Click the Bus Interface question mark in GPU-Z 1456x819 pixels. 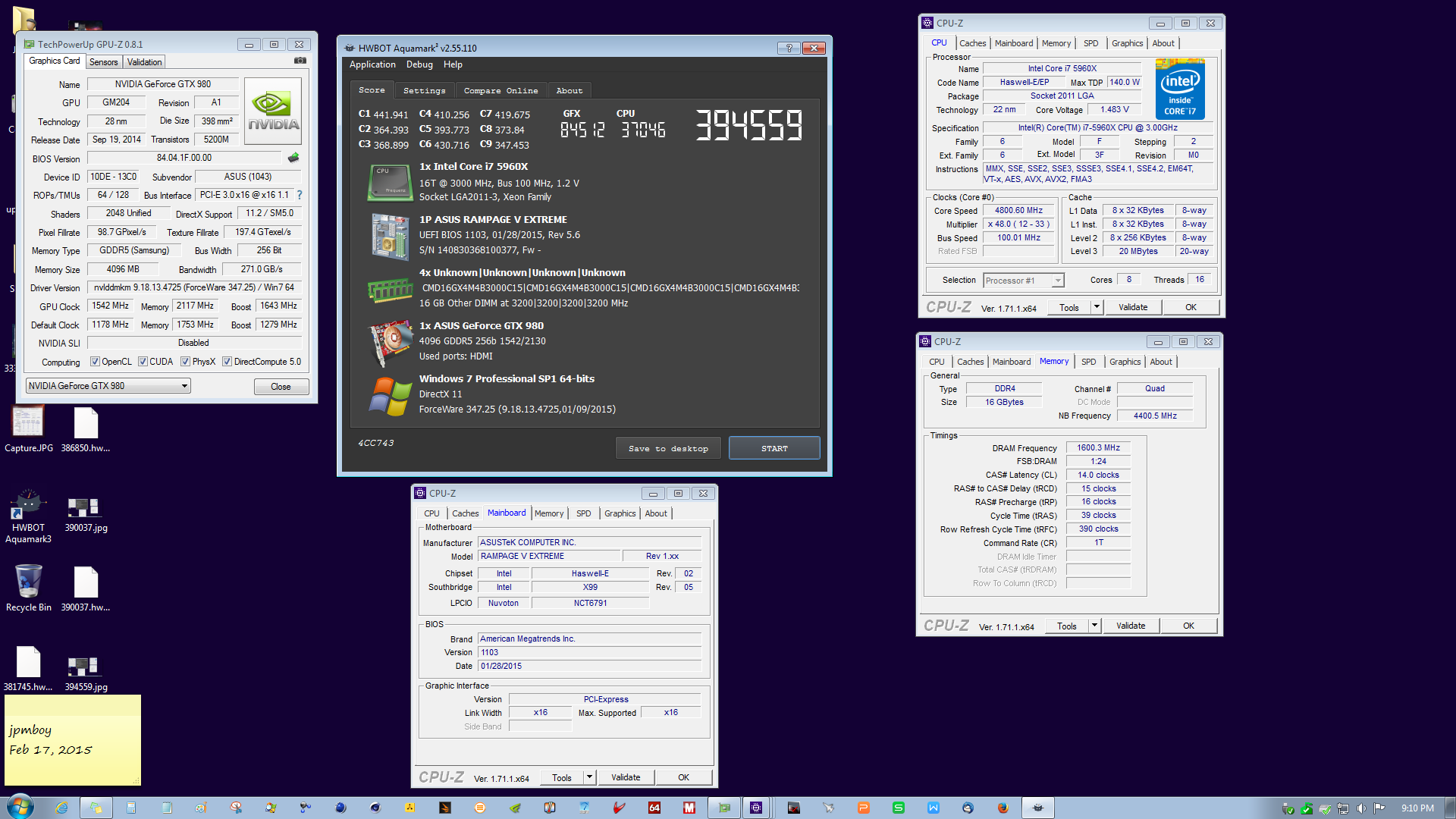[x=300, y=195]
